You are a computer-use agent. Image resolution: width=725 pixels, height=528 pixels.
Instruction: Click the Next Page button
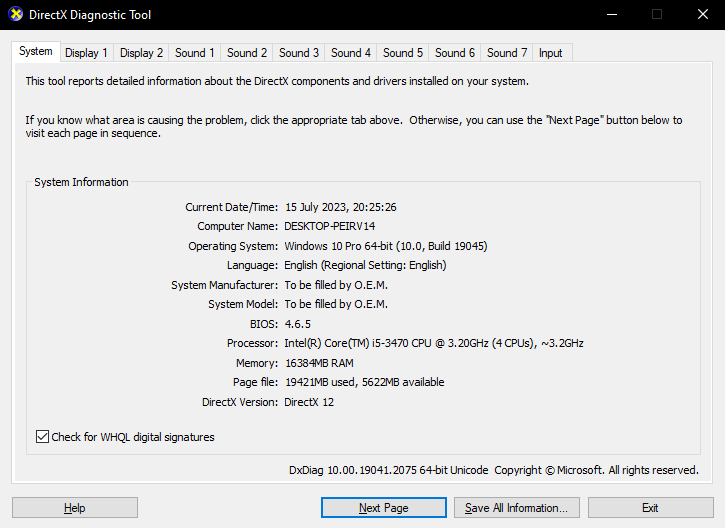coord(384,508)
